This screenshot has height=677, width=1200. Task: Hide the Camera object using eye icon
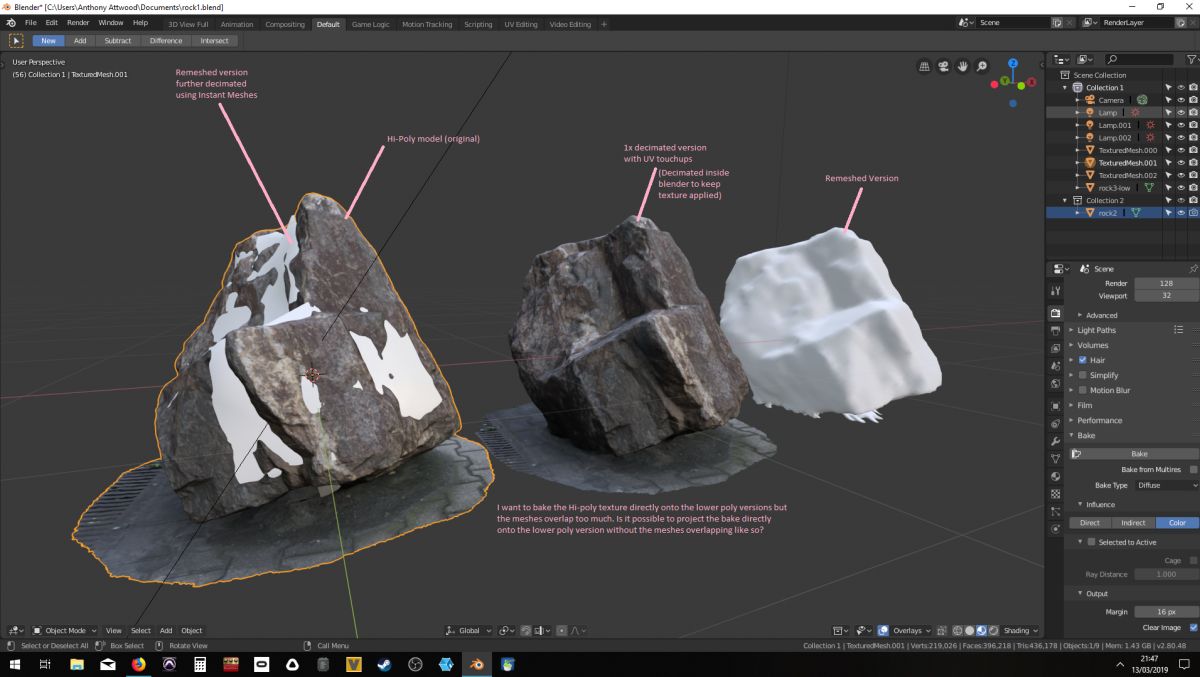point(1180,100)
